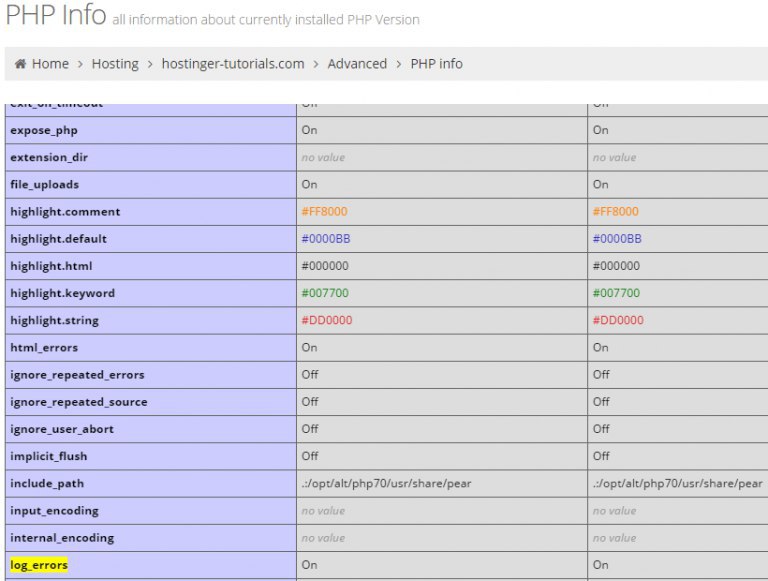The width and height of the screenshot is (768, 581).
Task: Click the internal_encoding master 'no value' cell
Action: coord(615,538)
